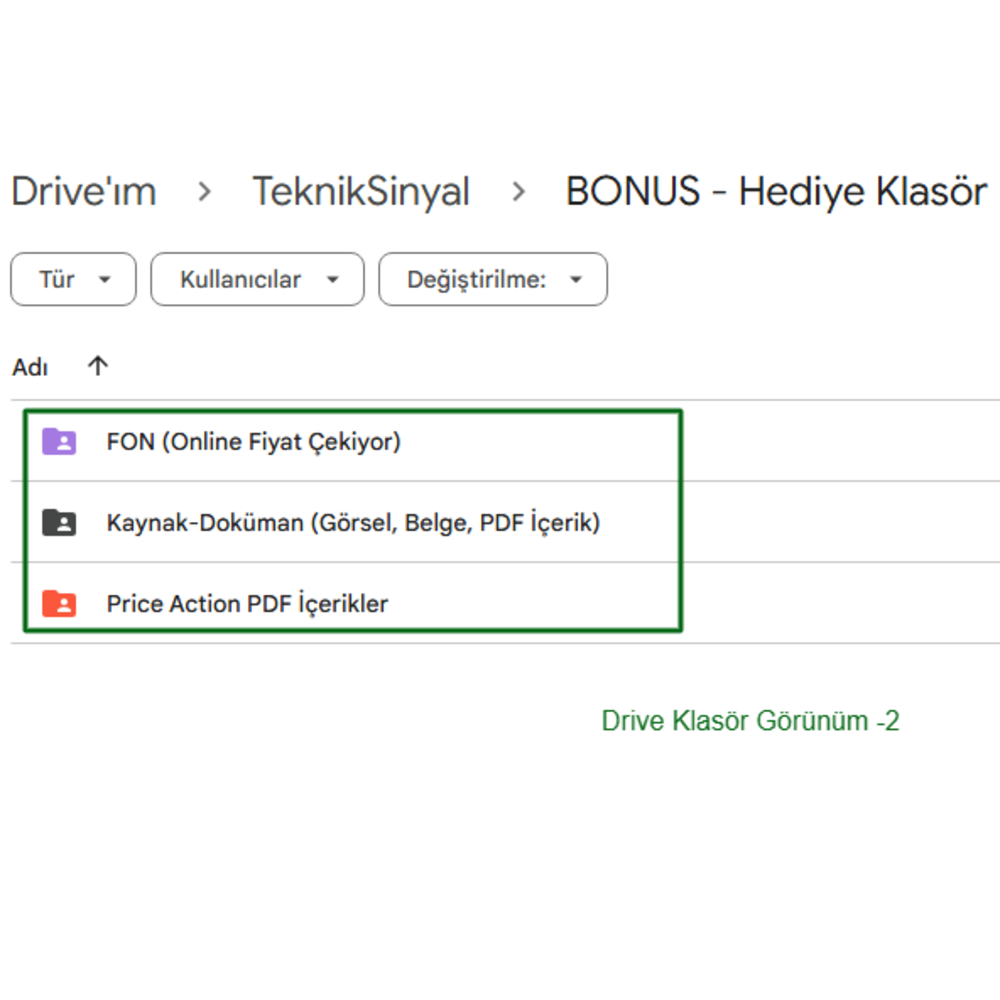Select "Price Action PDF İçerikler" folder name
The height and width of the screenshot is (1000, 1000).
(x=247, y=604)
